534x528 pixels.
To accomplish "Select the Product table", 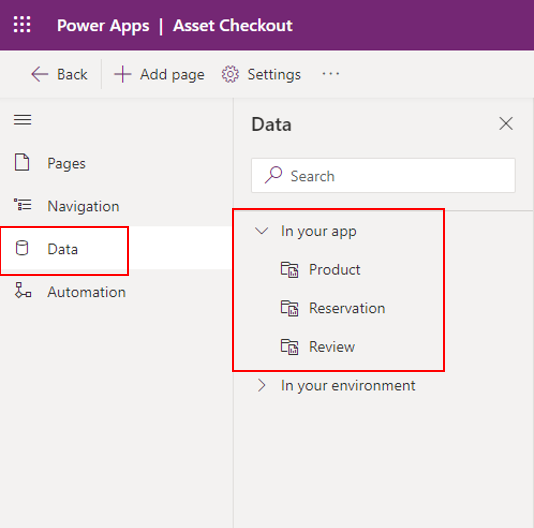I will coord(320,270).
